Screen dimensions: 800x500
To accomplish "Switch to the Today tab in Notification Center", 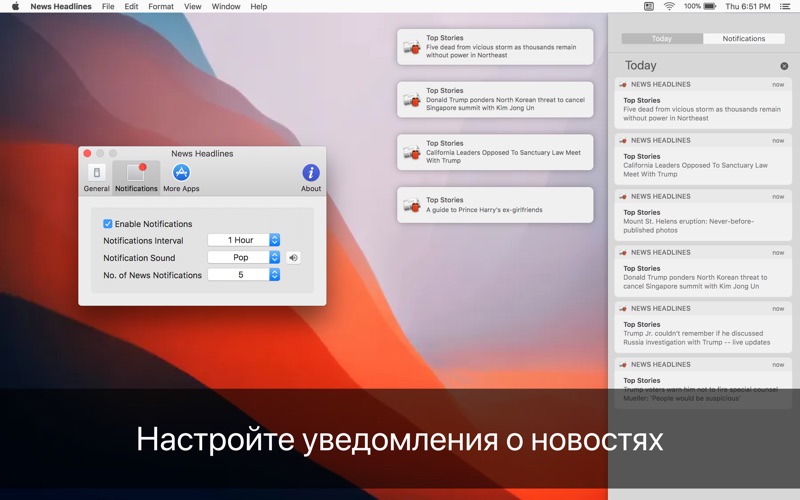I will (x=662, y=39).
